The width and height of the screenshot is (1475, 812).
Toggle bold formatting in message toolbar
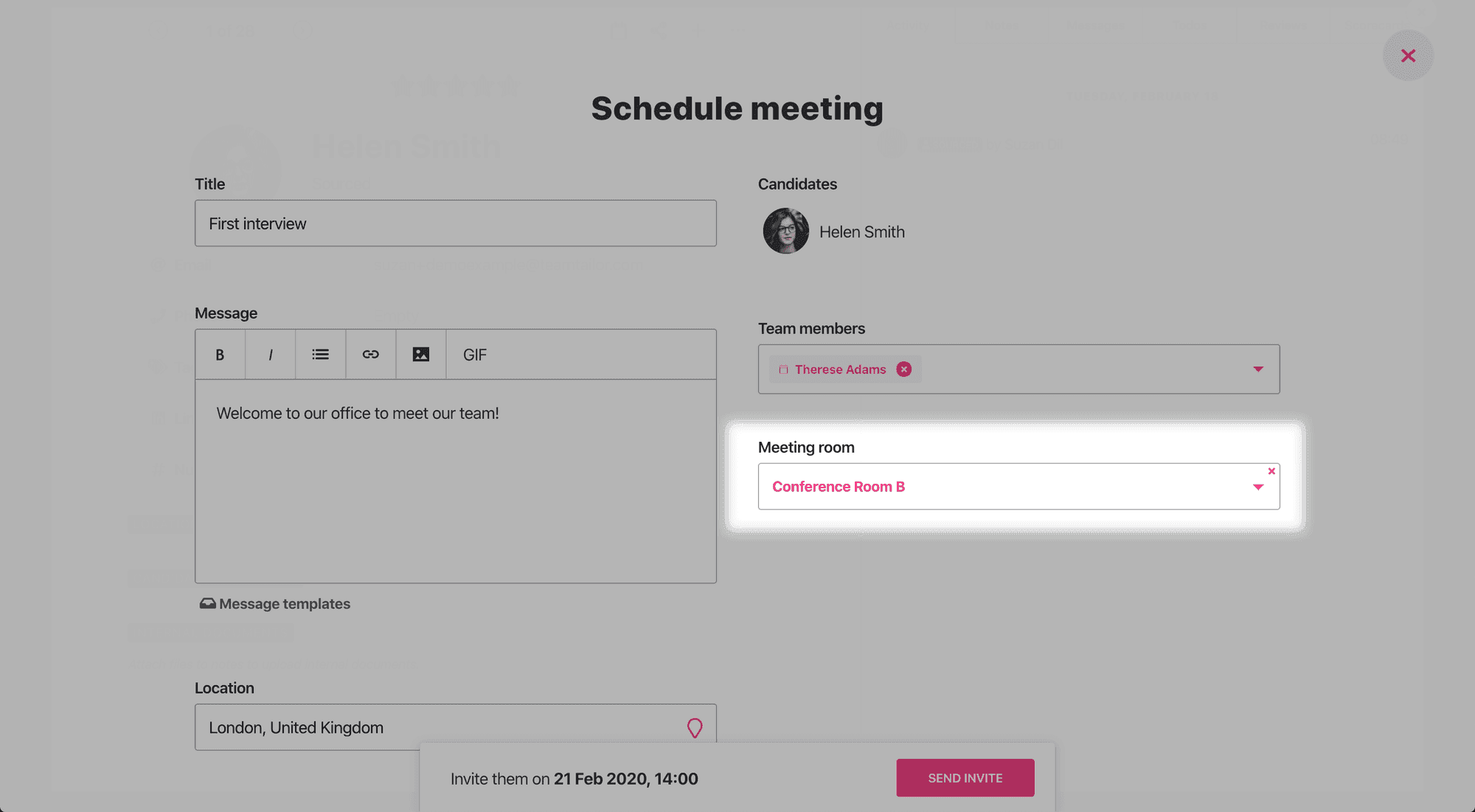(220, 355)
